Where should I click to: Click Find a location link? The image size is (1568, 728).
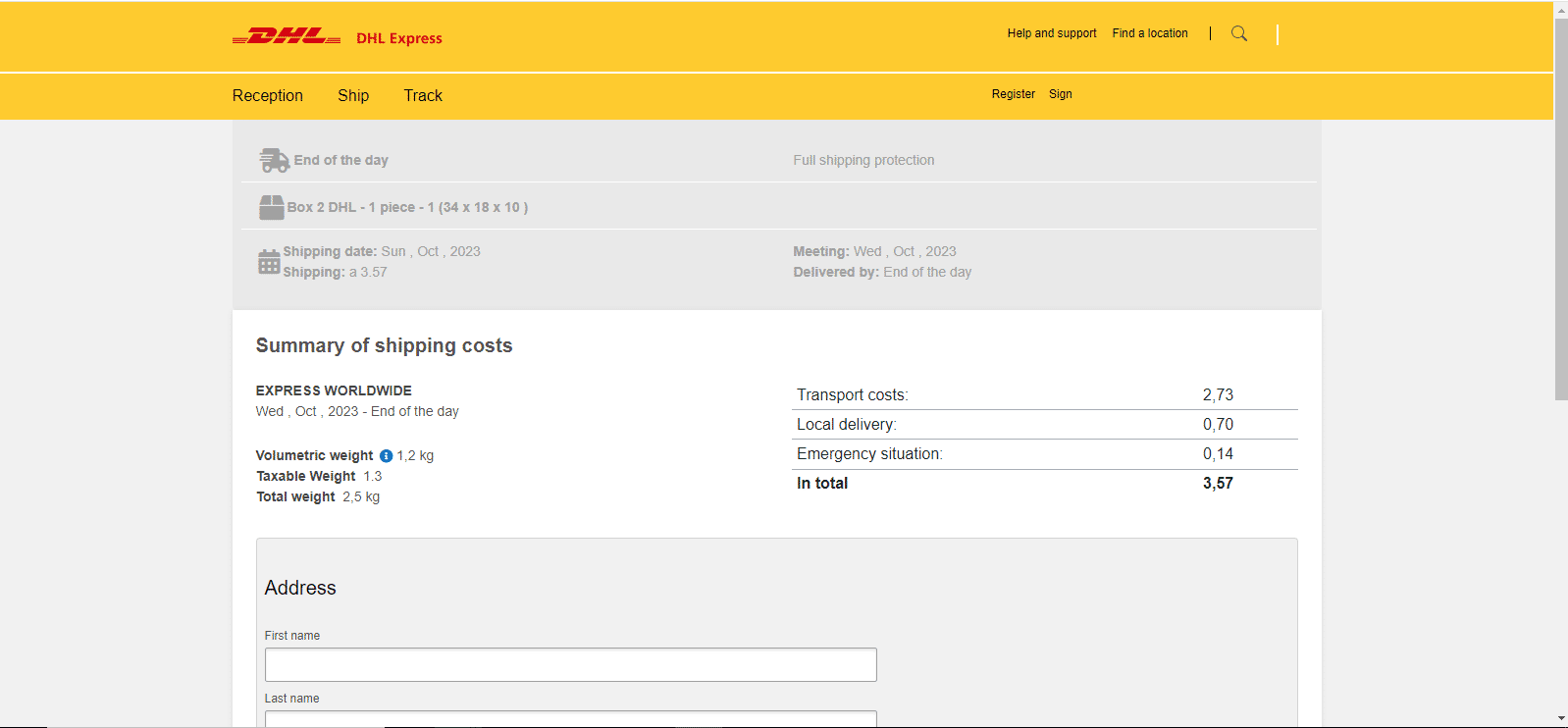pyautogui.click(x=1150, y=33)
